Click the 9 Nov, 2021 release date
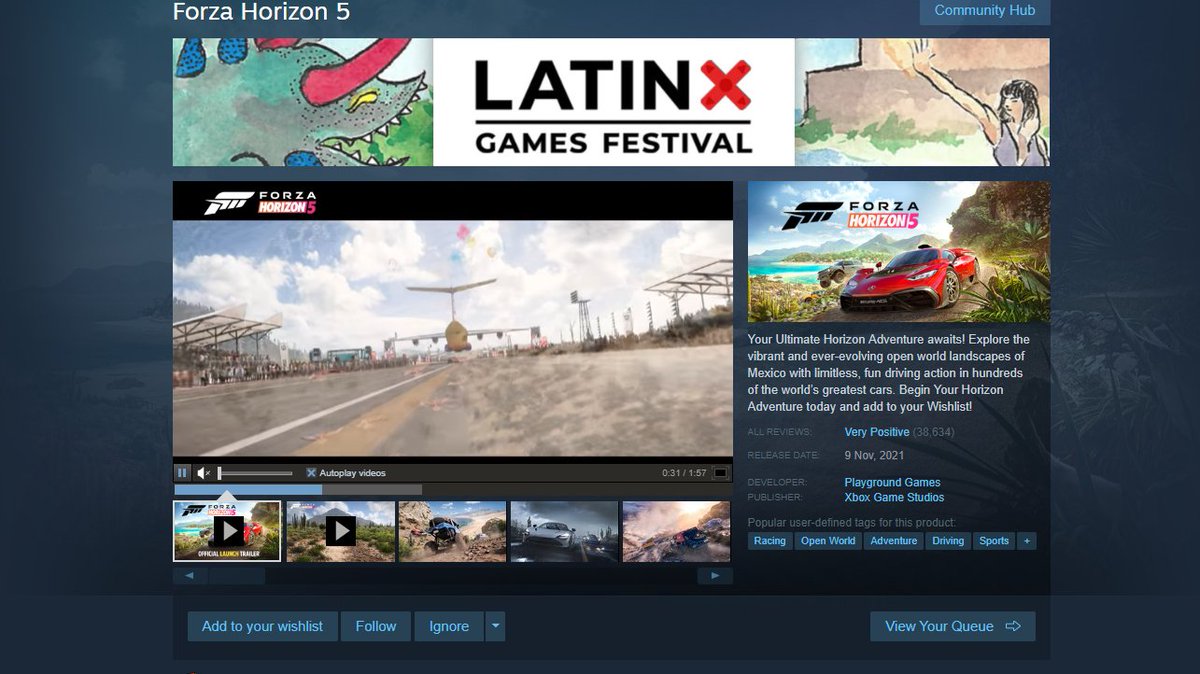Image resolution: width=1200 pixels, height=674 pixels. [875, 455]
